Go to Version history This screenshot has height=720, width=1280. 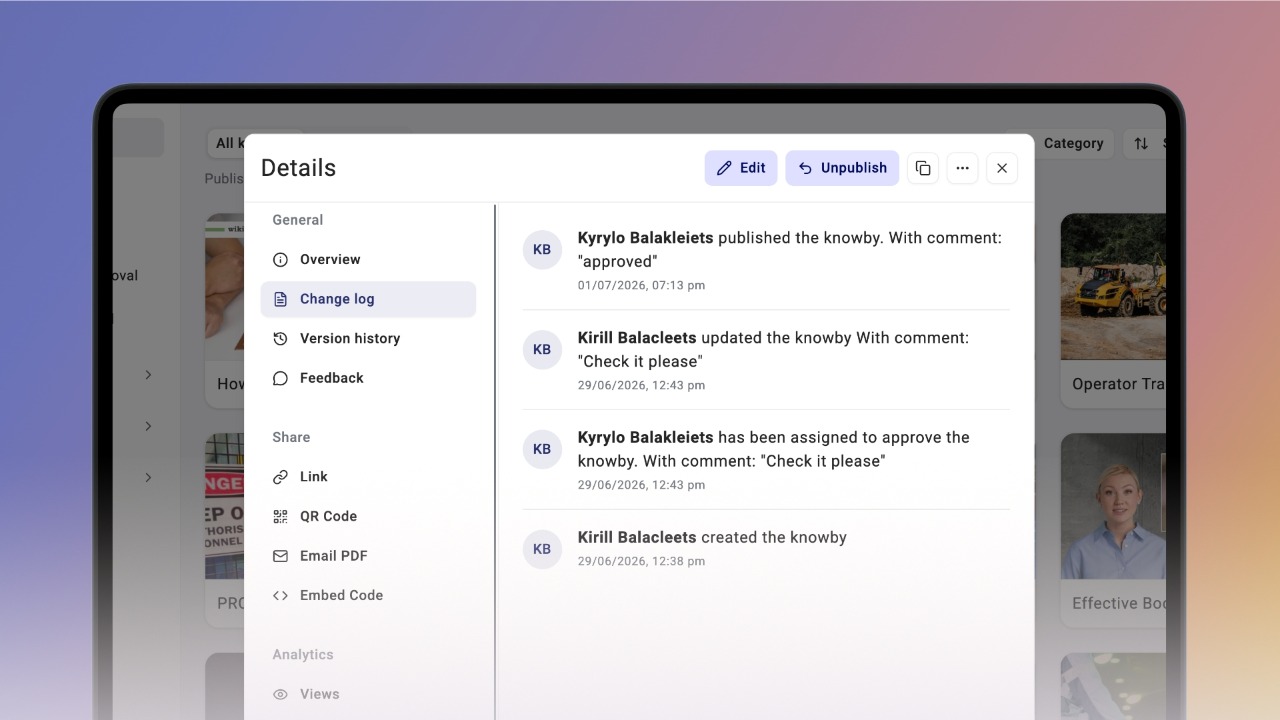368,339
